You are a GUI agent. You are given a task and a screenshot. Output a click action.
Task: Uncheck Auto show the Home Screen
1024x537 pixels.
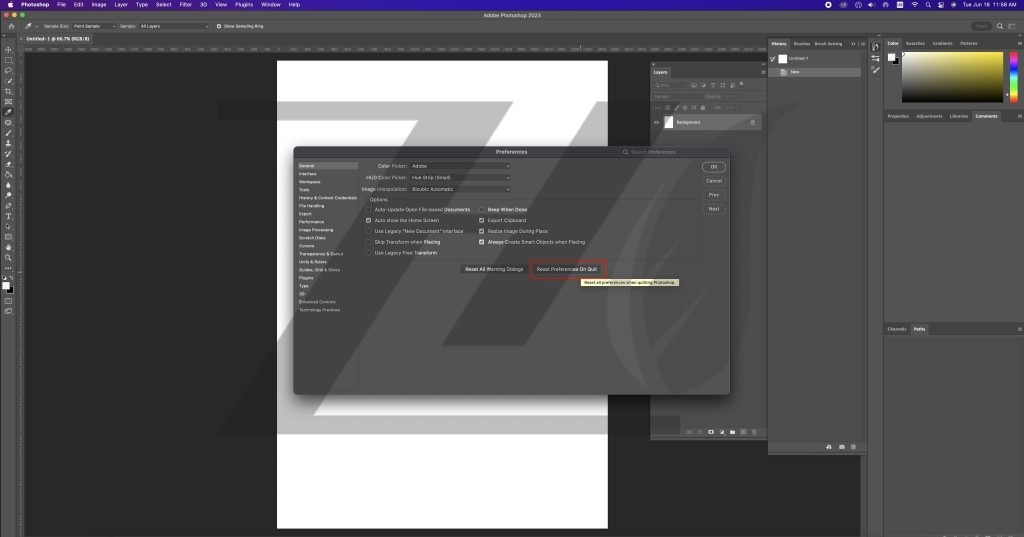click(x=368, y=220)
